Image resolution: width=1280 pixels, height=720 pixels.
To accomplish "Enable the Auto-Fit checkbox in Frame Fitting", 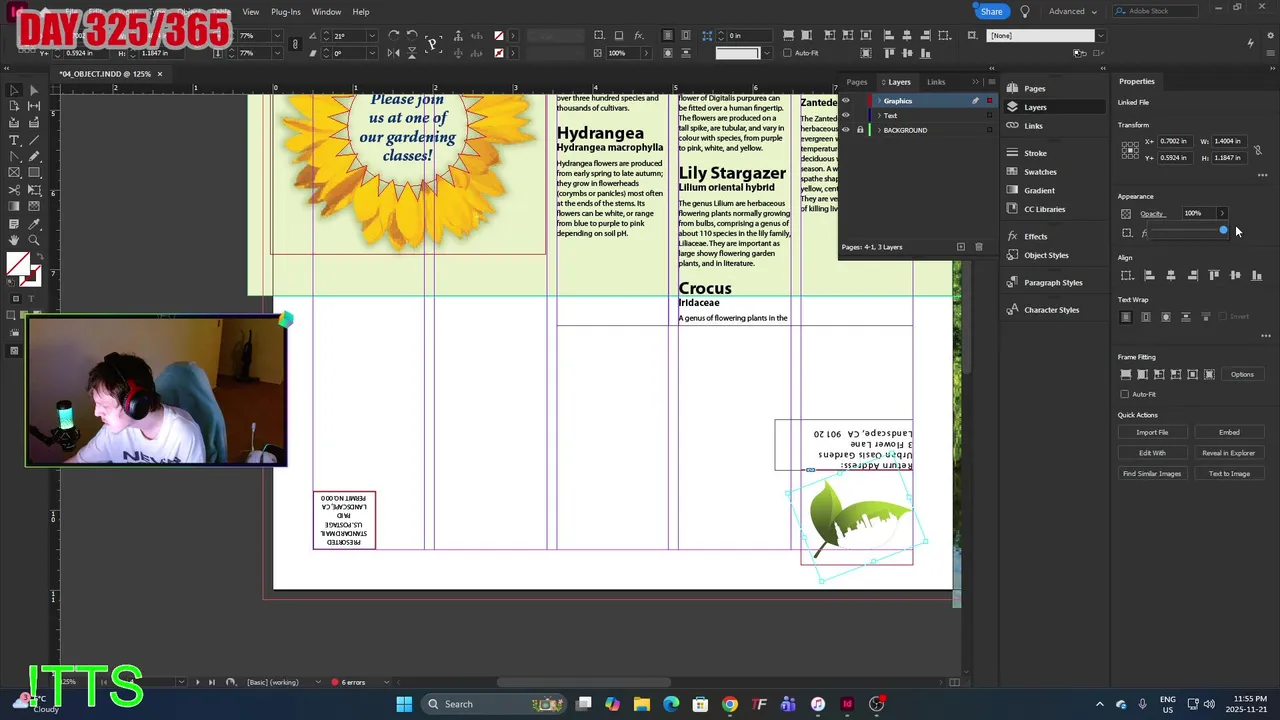I will [x=1125, y=394].
